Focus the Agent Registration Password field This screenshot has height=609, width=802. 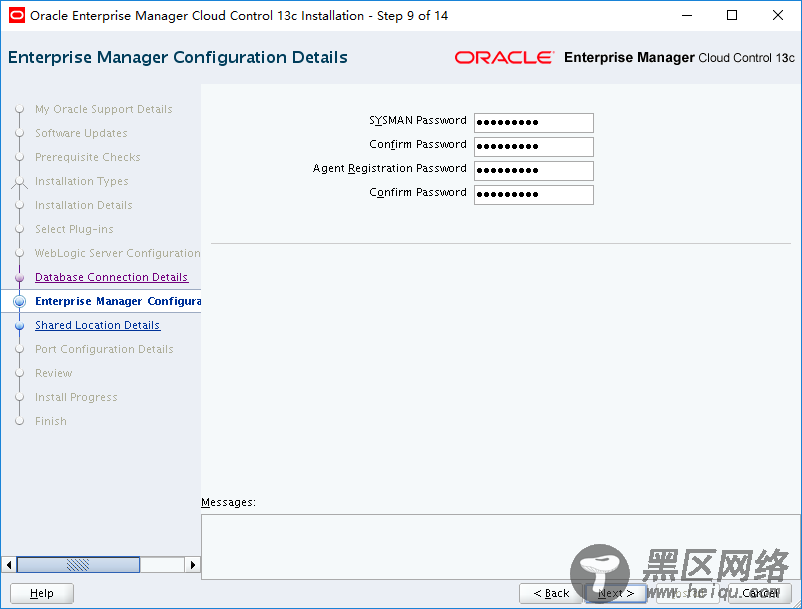[x=533, y=171]
